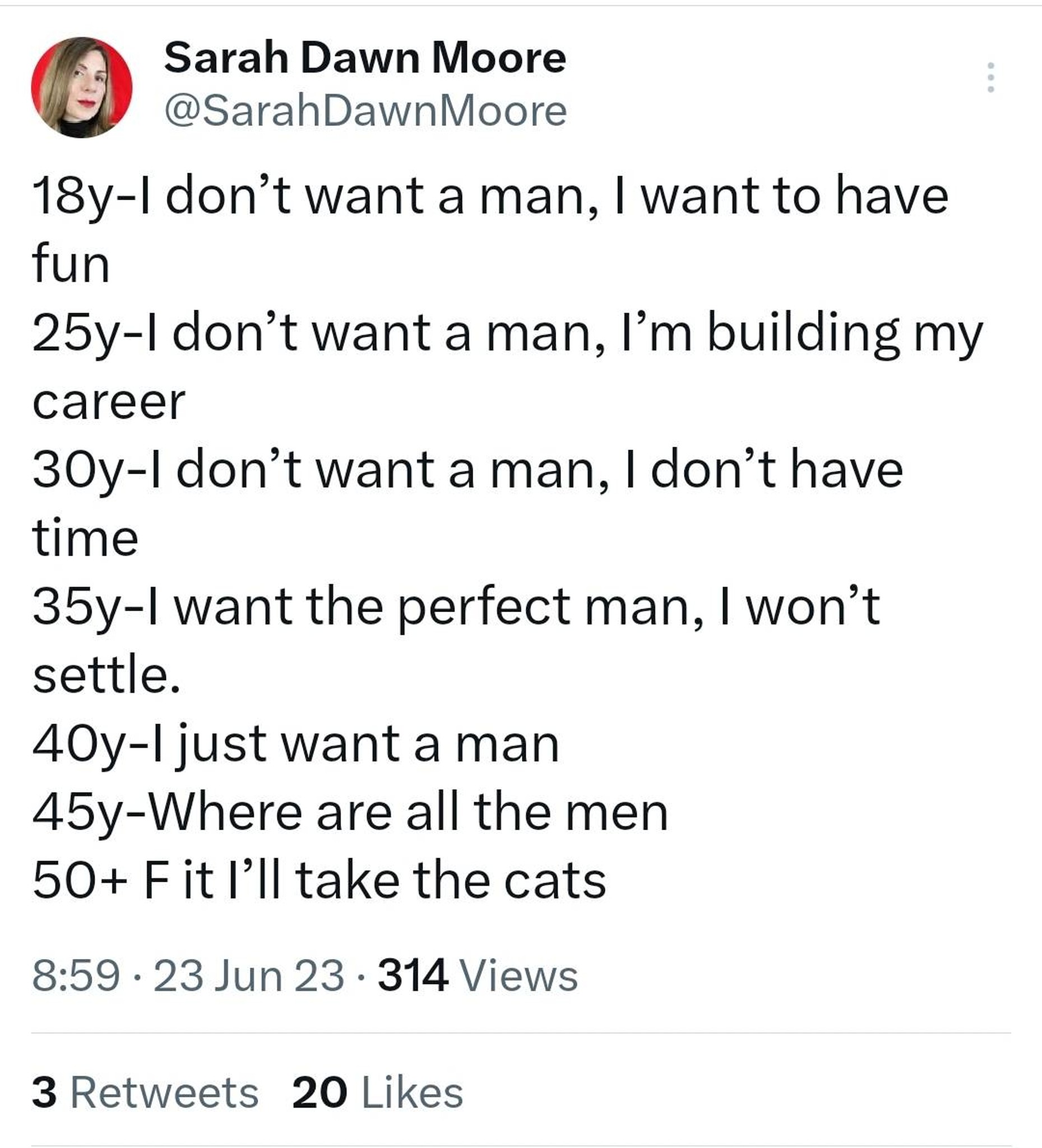Image resolution: width=1042 pixels, height=1148 pixels.
Task: Open Sarah Dawn Moore's profile picture
Action: pyautogui.click(x=81, y=87)
